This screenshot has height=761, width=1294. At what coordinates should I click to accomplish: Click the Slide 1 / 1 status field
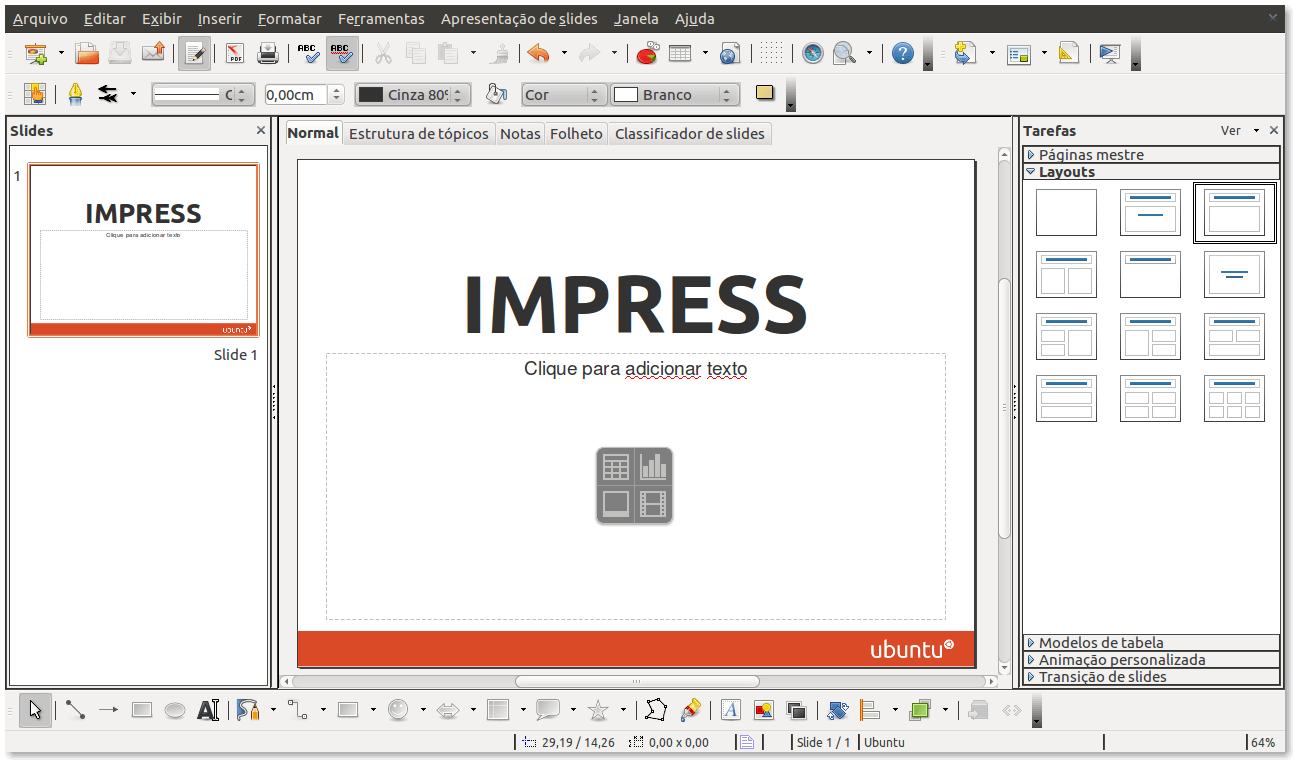(824, 742)
